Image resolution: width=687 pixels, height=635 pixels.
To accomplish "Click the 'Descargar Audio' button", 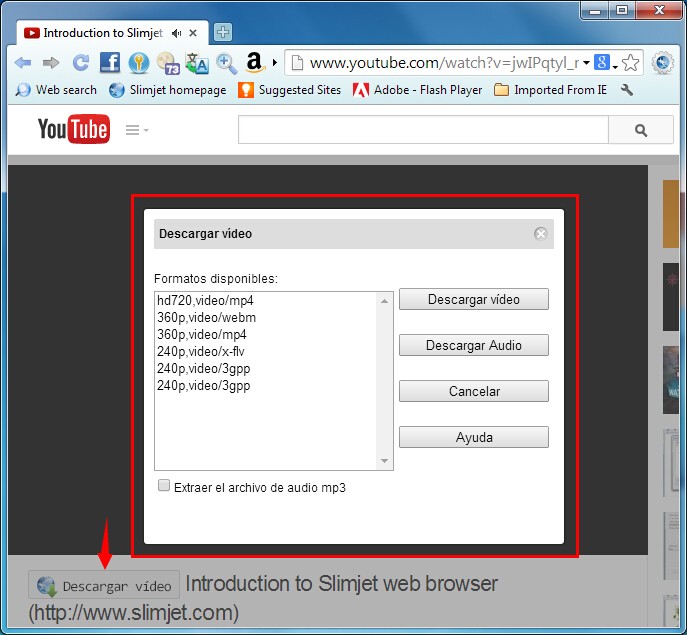I will coord(473,345).
